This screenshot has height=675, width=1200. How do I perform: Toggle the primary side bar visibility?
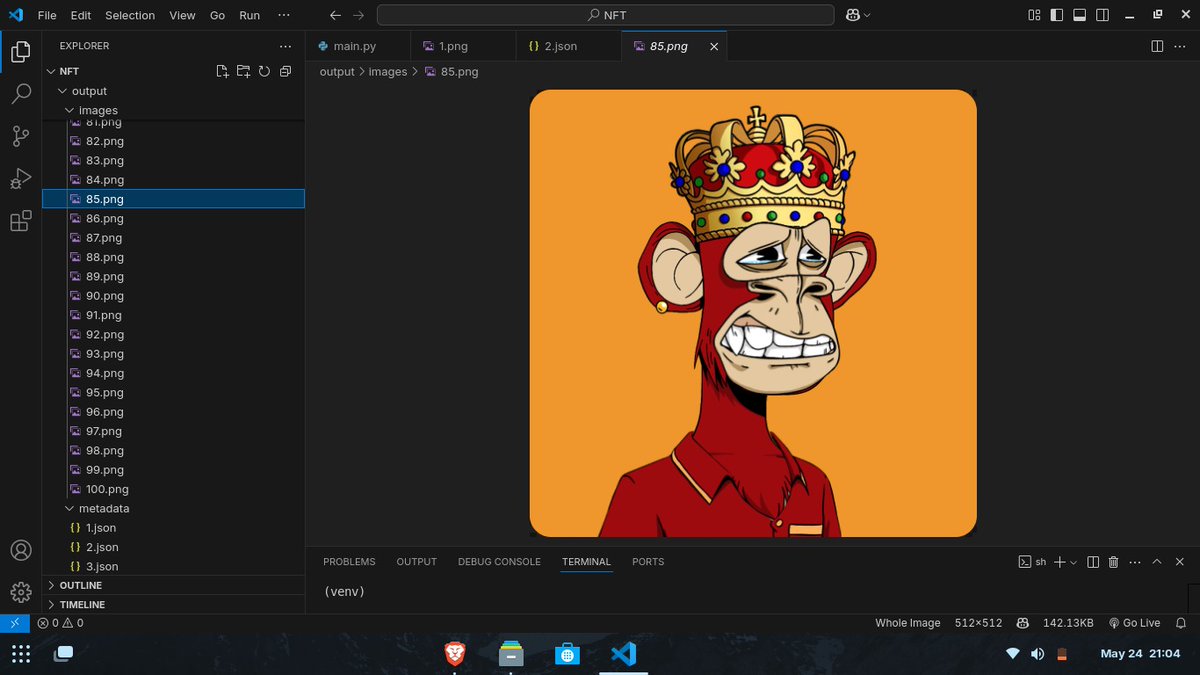point(1057,14)
